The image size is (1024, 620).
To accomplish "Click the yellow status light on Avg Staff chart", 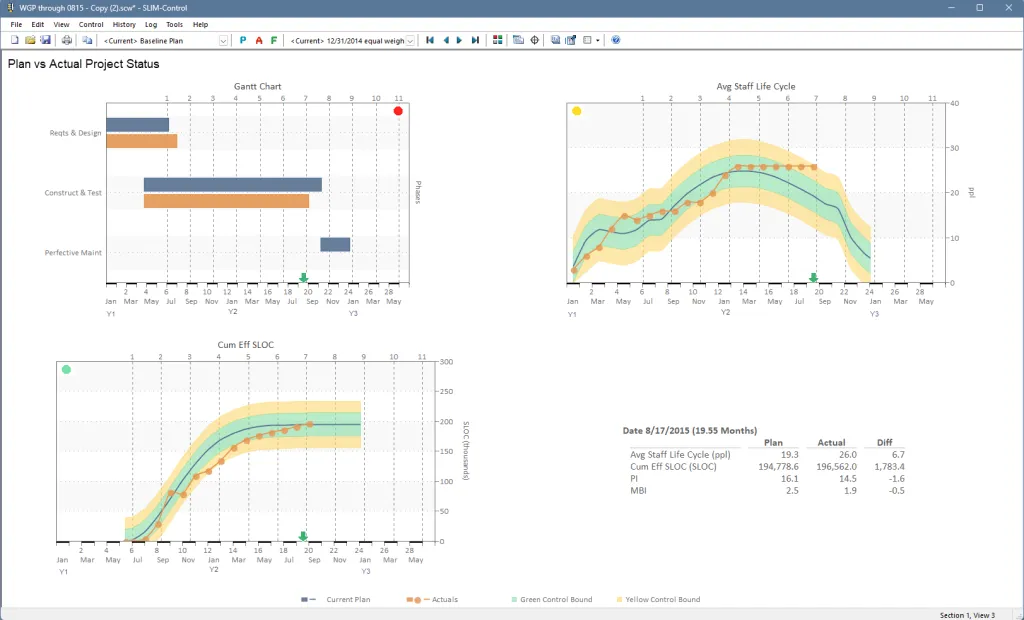I will tap(577, 111).
